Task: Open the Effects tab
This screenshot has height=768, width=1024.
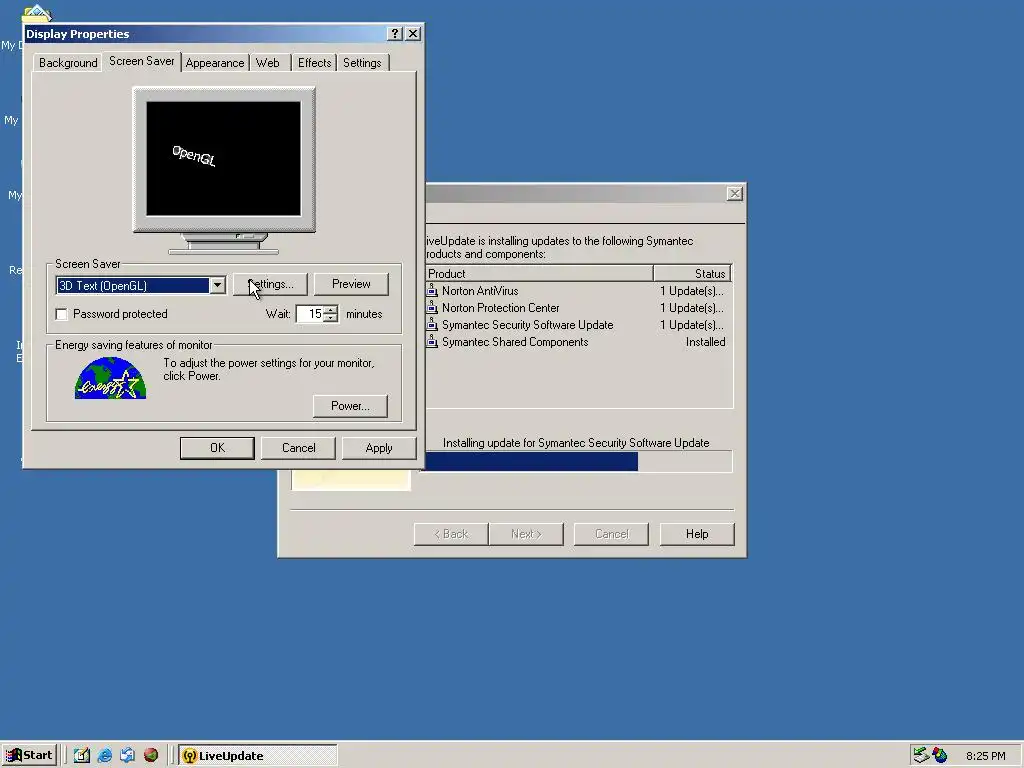Action: [x=314, y=63]
